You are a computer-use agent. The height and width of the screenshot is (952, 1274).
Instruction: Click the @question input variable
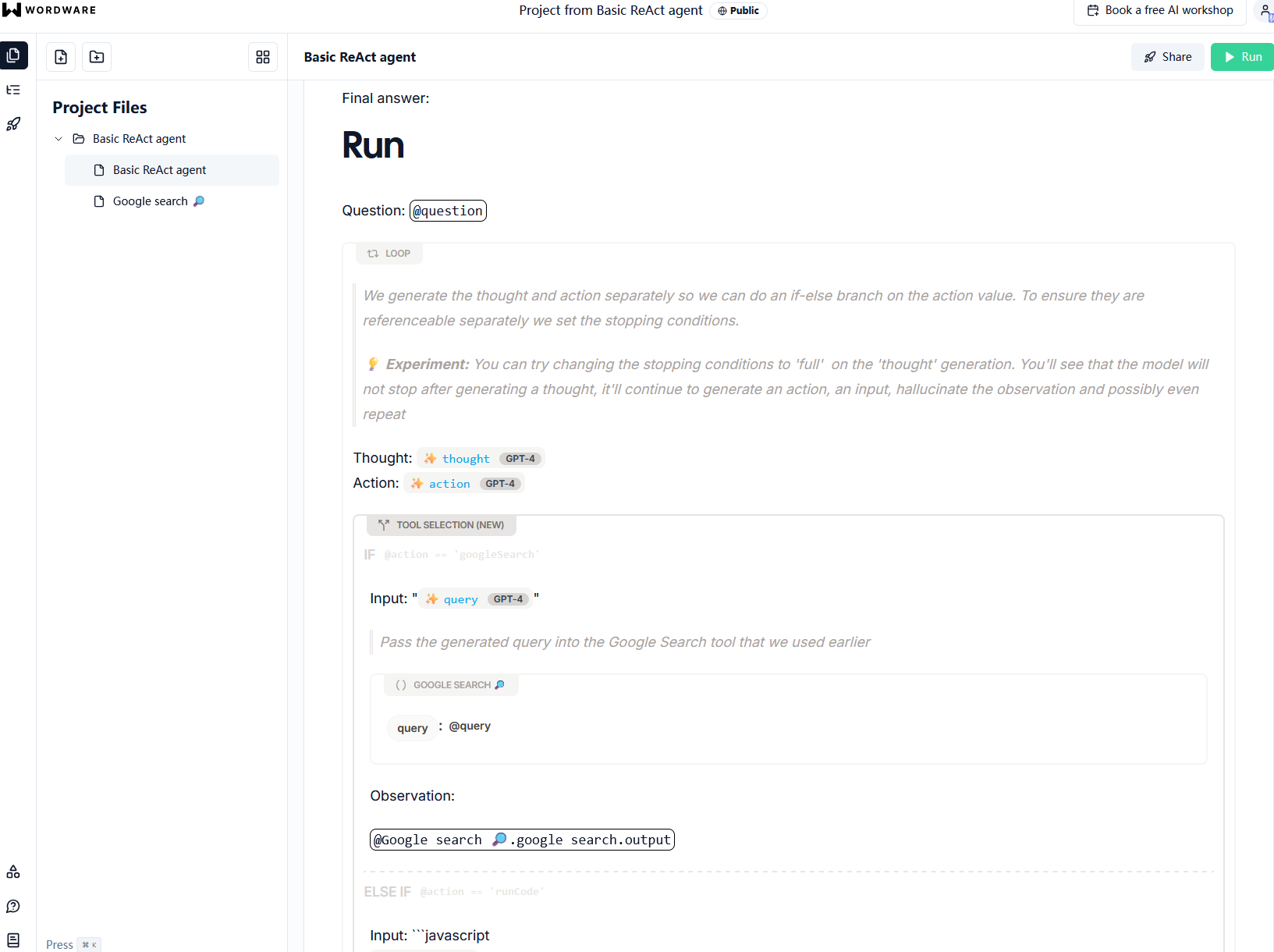point(448,211)
